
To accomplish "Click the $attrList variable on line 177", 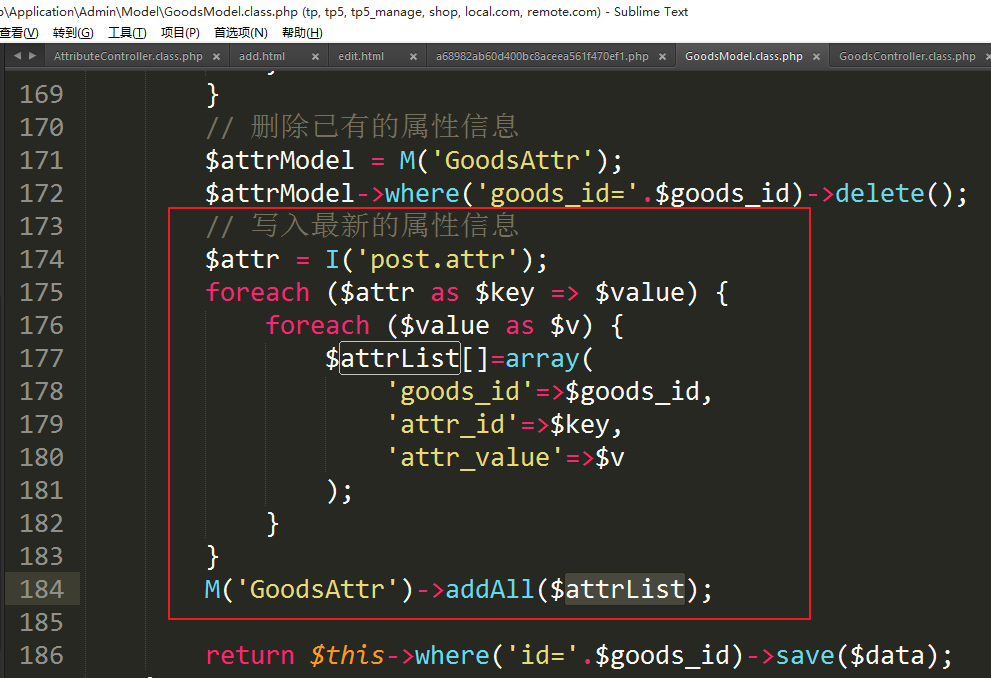I will (398, 358).
